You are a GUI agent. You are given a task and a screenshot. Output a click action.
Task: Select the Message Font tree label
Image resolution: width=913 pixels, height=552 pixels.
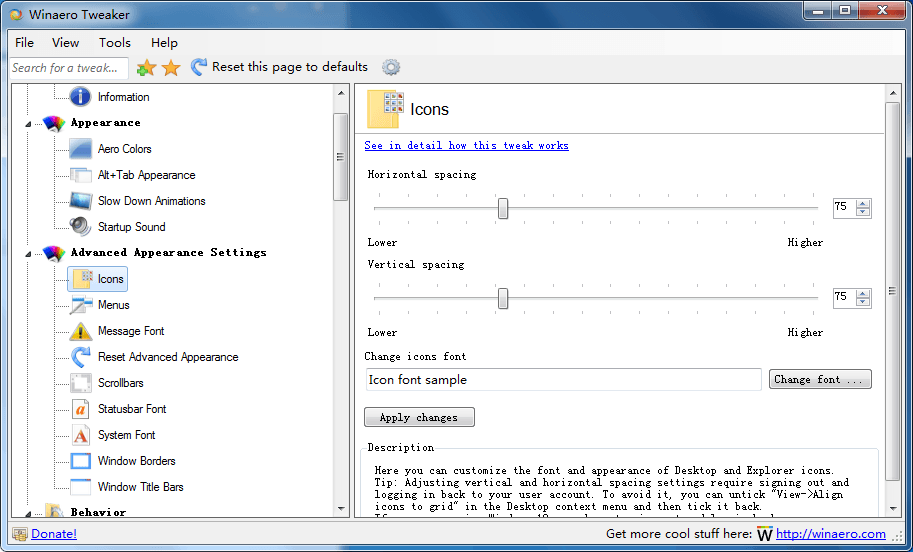131,331
